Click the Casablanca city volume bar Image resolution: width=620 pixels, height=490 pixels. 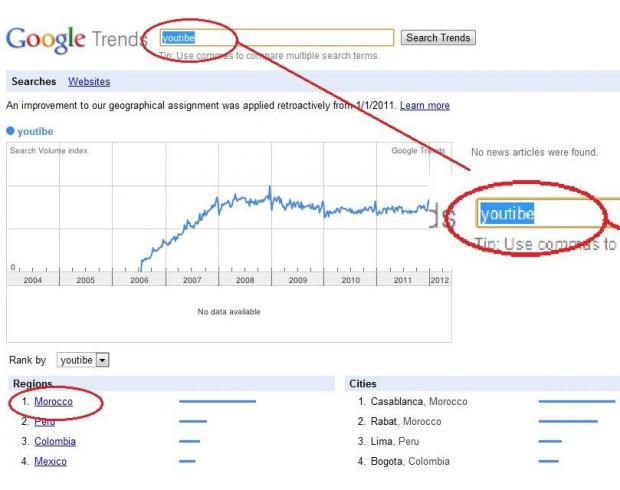click(577, 401)
